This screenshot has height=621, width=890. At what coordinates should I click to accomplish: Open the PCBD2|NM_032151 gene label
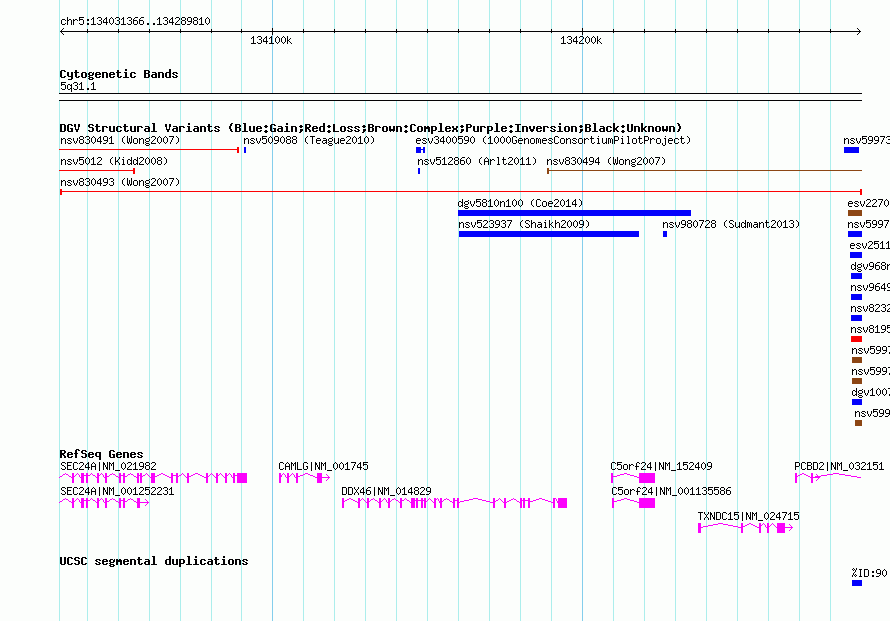(839, 466)
